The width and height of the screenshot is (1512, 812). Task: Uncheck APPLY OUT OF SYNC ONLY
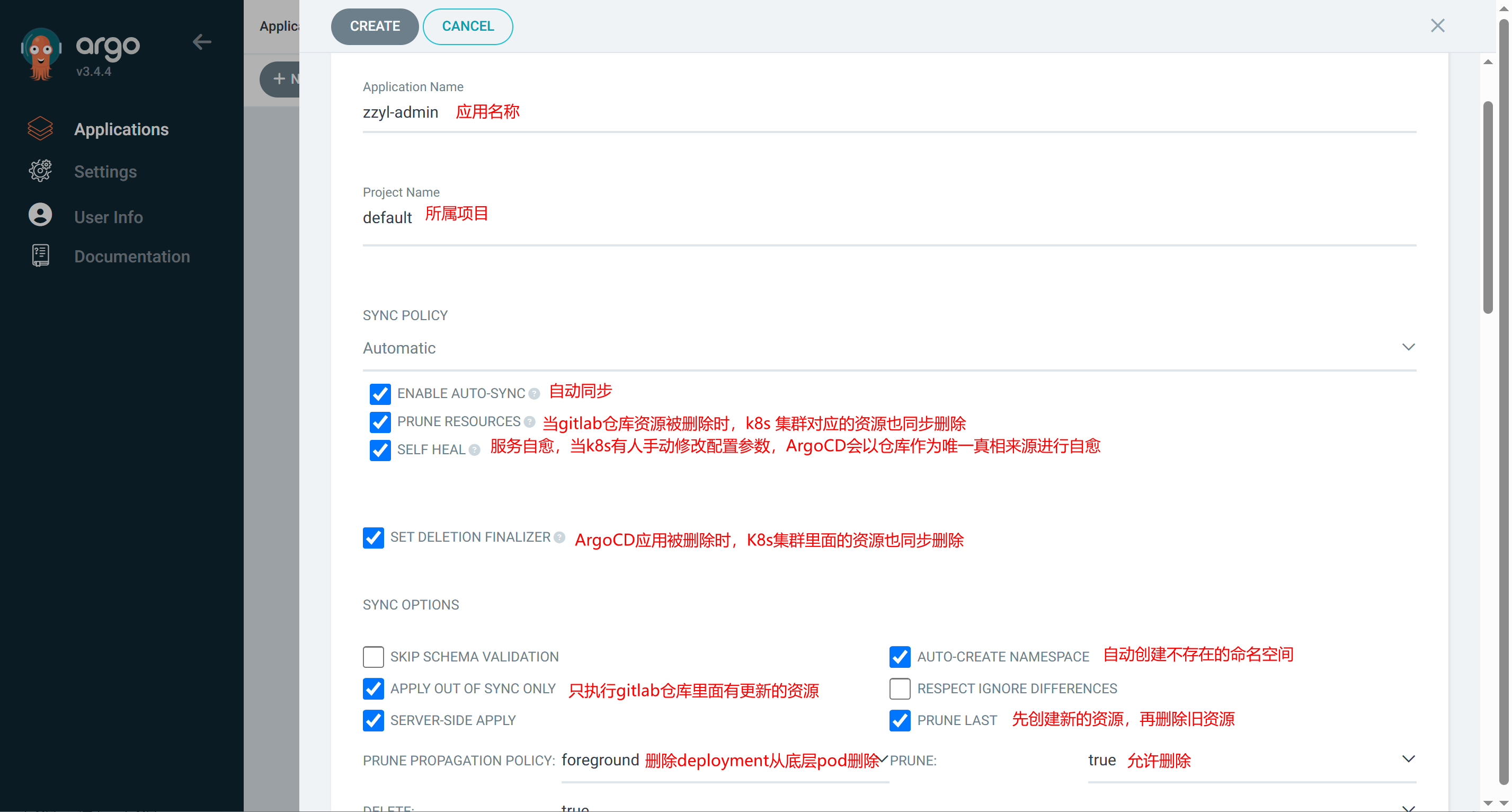pyautogui.click(x=373, y=689)
